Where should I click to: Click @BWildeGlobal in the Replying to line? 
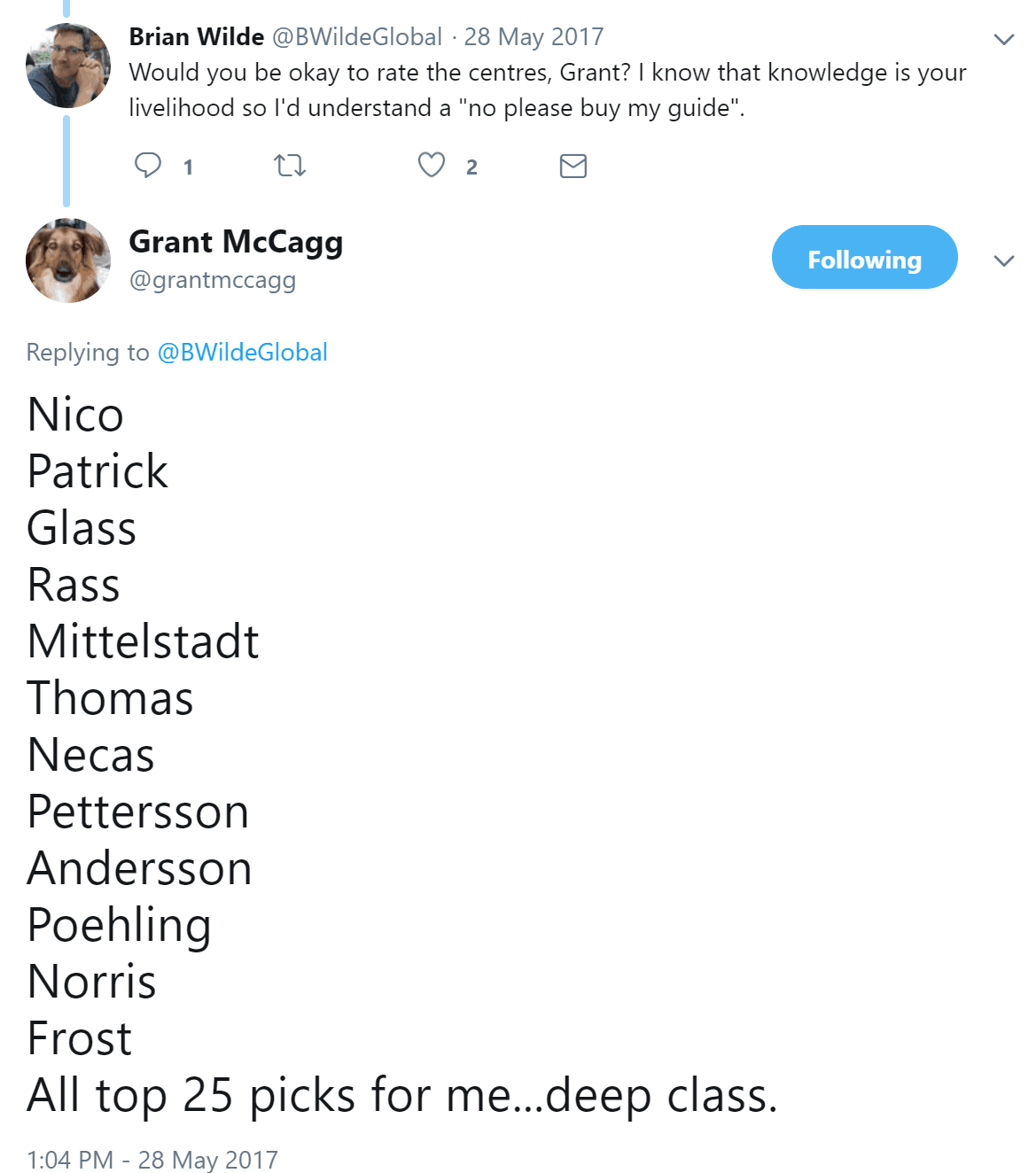click(242, 352)
